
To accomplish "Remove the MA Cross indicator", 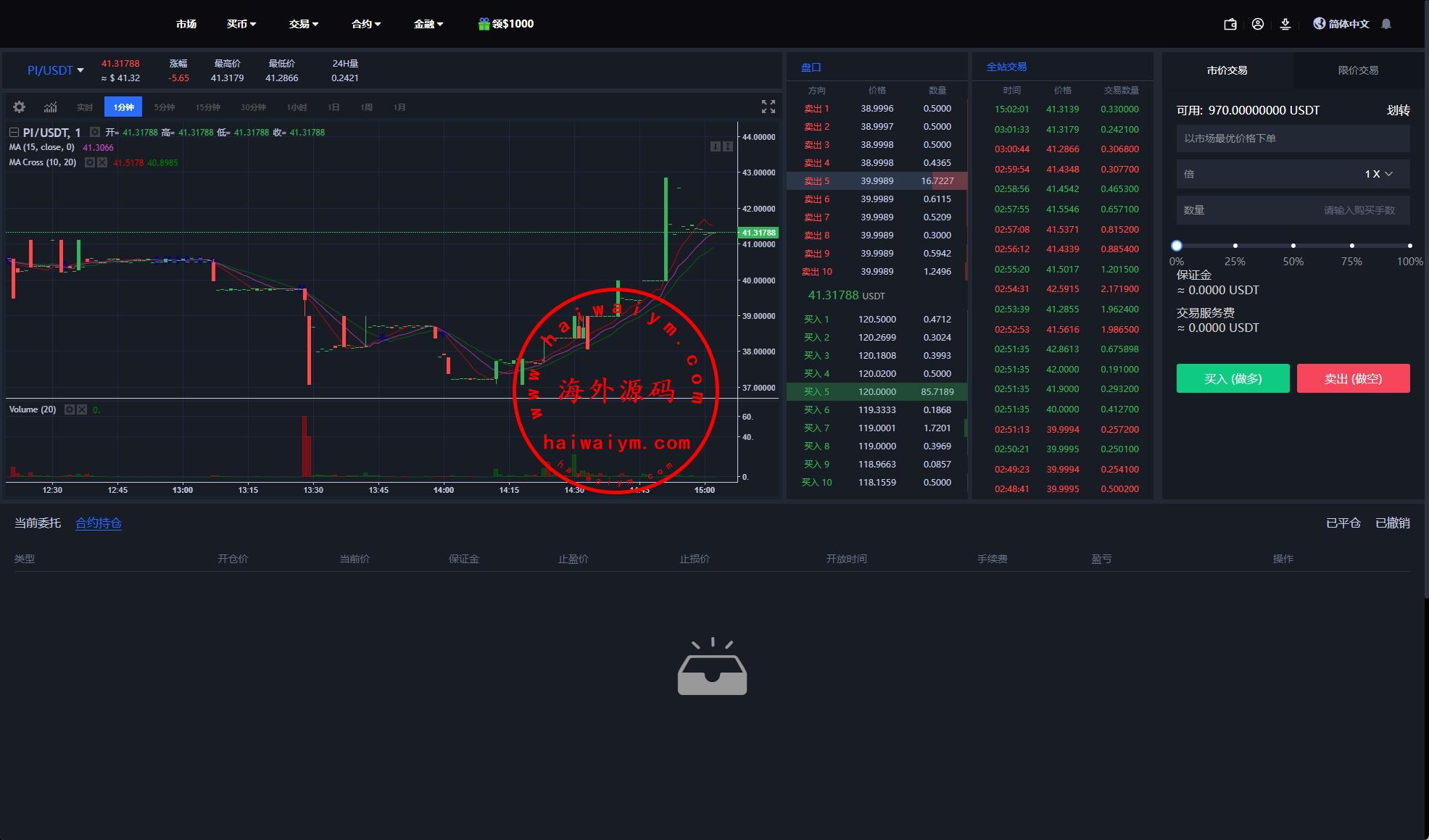I will click(102, 162).
